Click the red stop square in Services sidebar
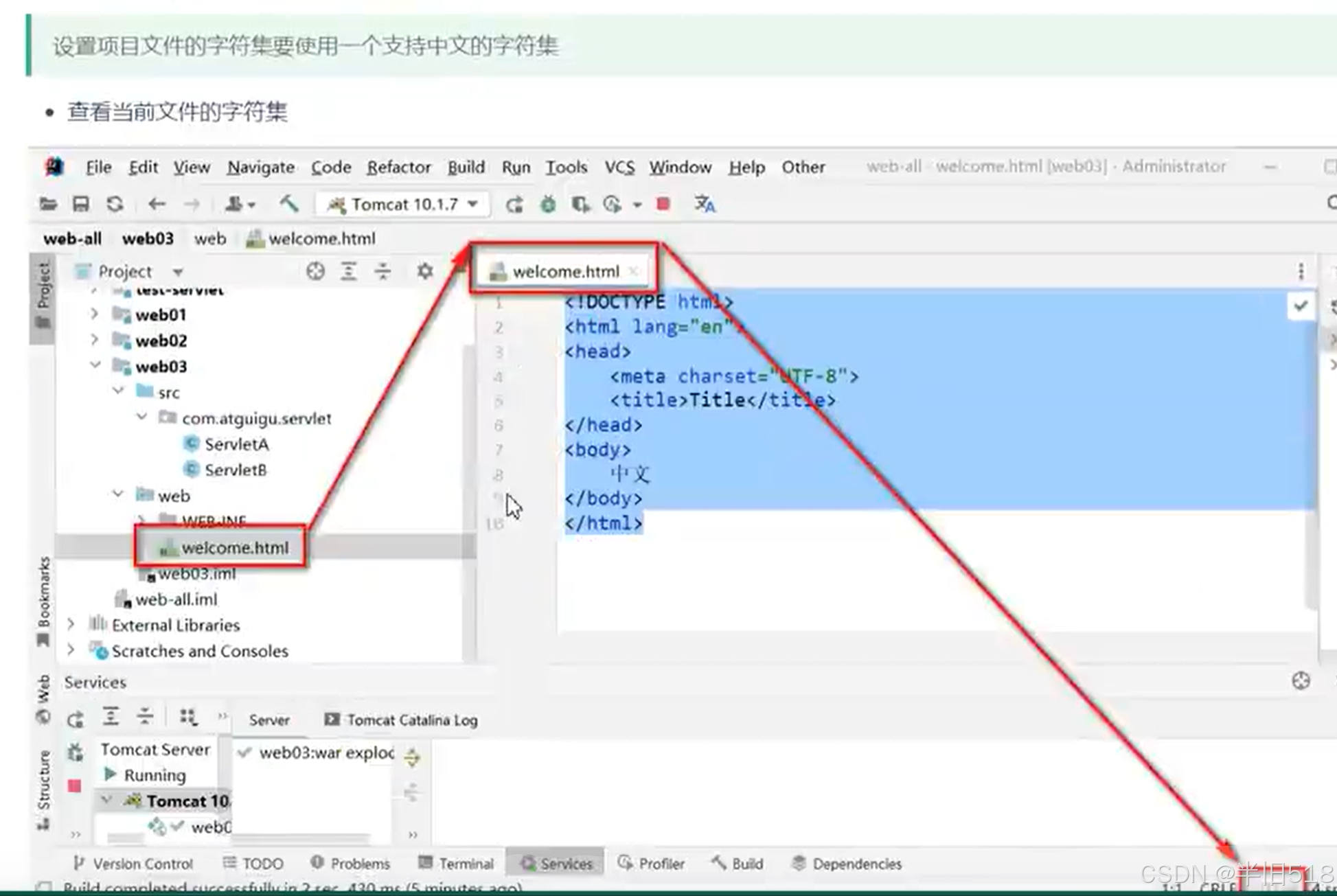Viewport: 1337px width, 896px height. 75,785
